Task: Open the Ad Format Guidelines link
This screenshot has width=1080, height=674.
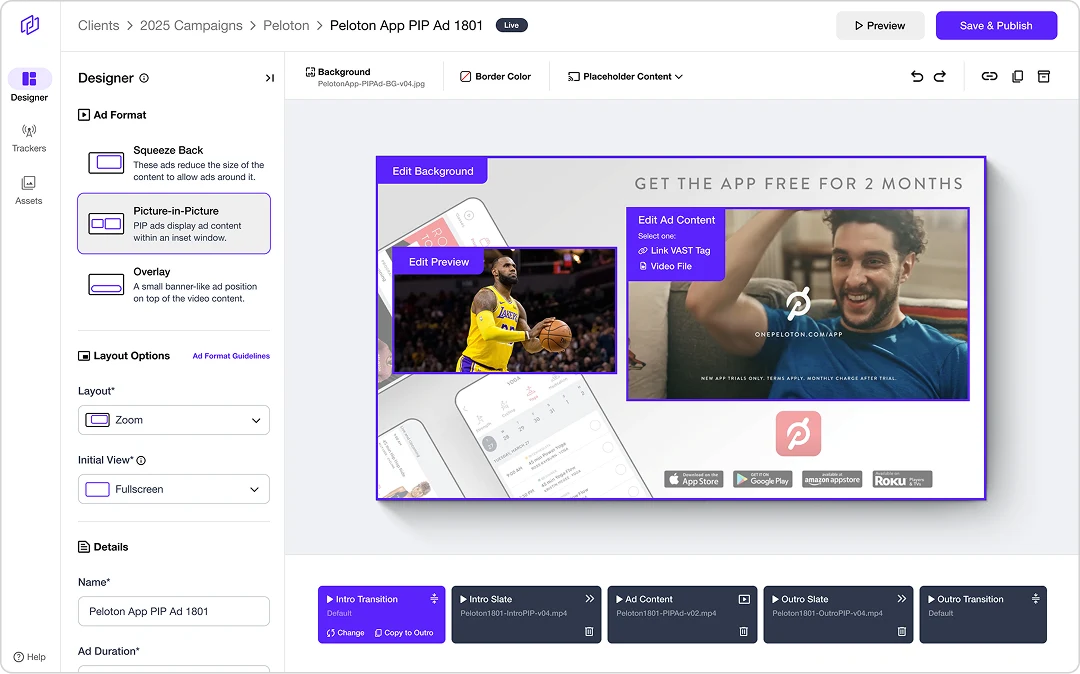Action: (x=231, y=356)
